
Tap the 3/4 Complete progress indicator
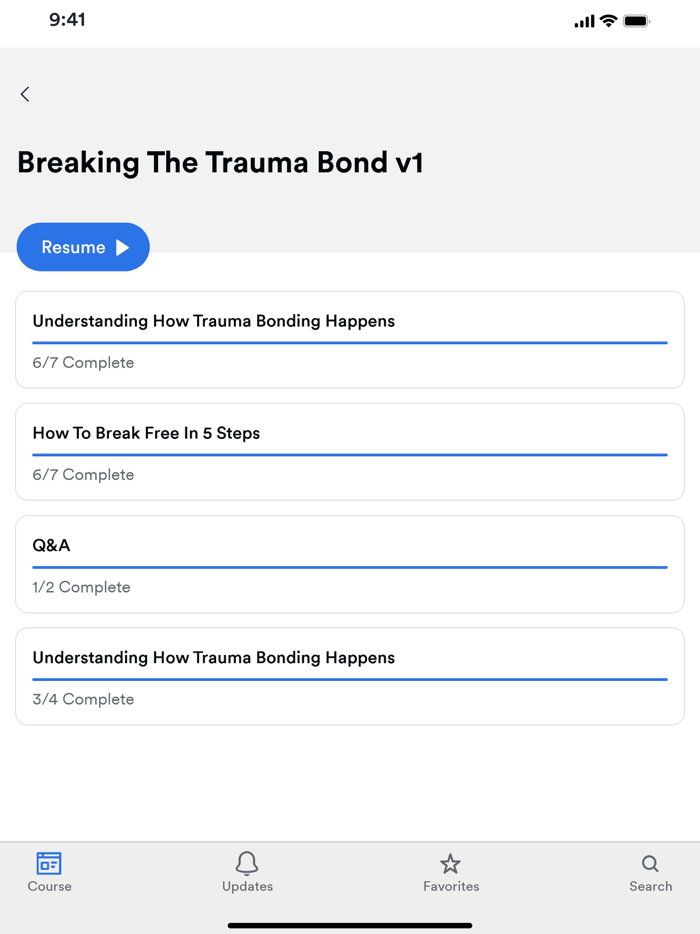[83, 698]
